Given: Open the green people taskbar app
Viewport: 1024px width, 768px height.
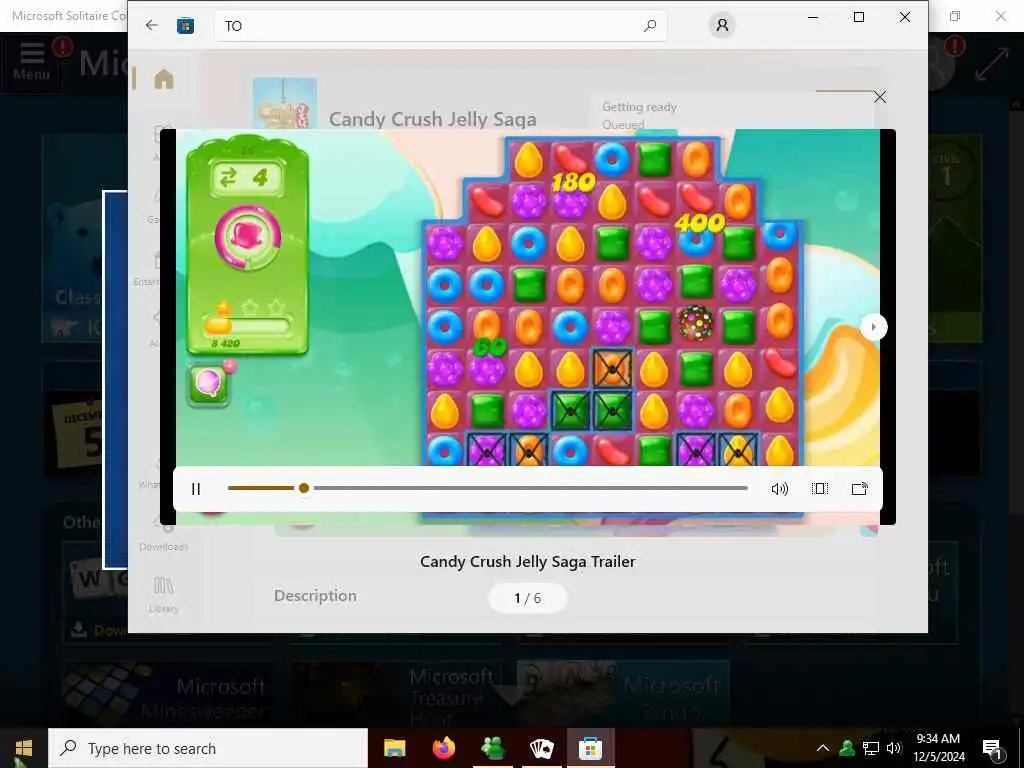Looking at the screenshot, I should (x=492, y=748).
